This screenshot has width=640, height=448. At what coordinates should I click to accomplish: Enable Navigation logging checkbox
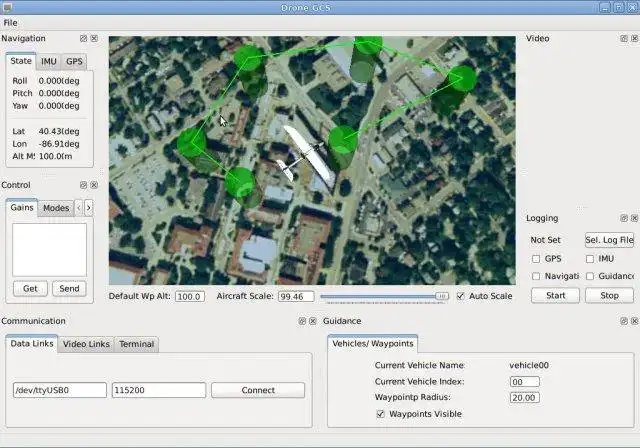[536, 276]
